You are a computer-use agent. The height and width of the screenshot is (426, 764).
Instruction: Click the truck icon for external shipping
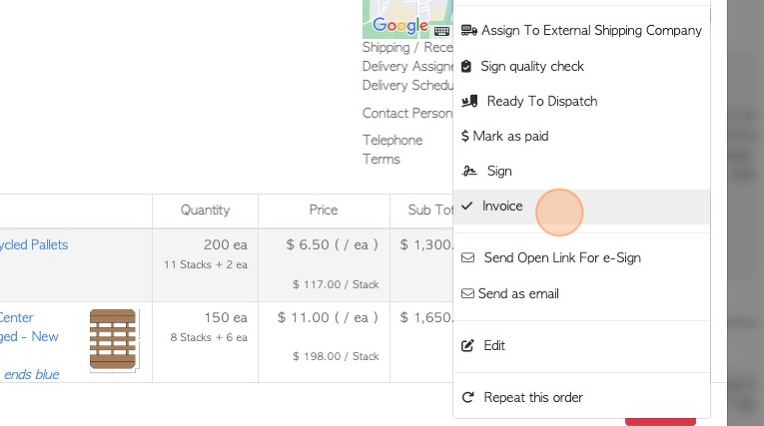(468, 31)
